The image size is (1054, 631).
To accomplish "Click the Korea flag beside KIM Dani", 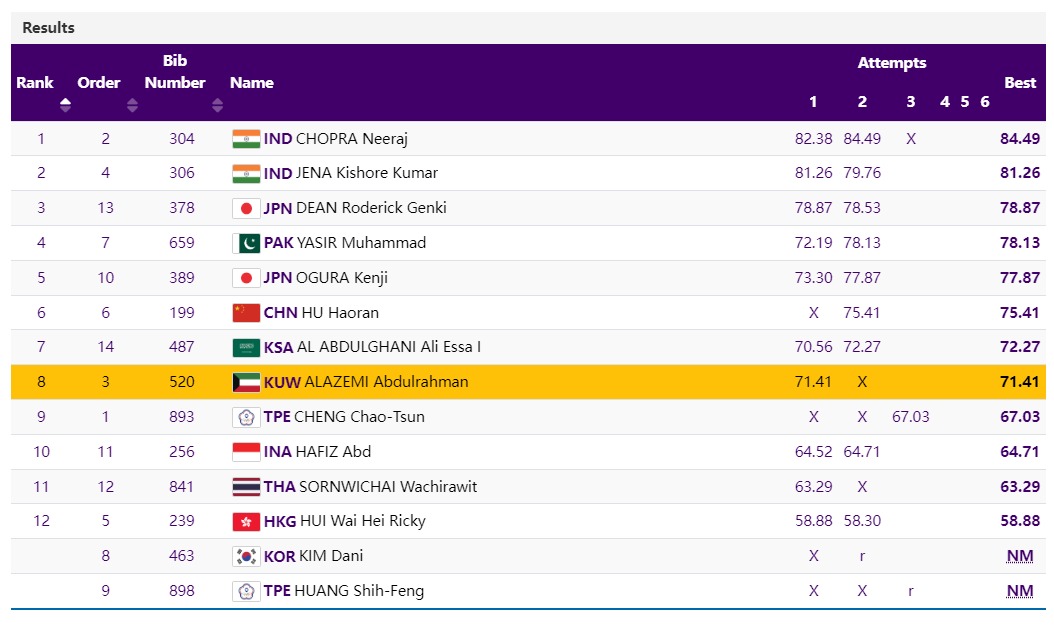I will 246,556.
